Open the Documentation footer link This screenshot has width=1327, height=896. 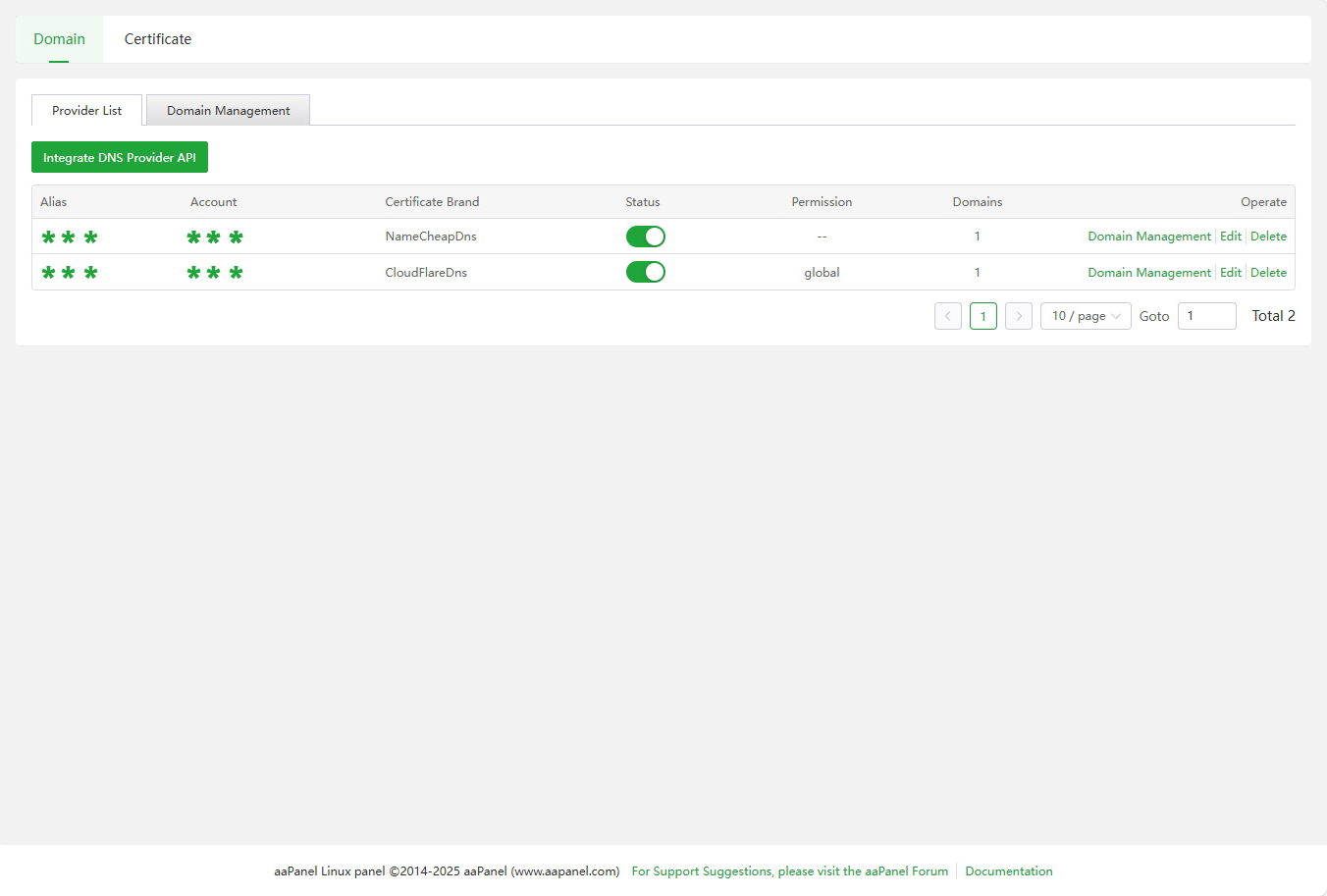1008,871
